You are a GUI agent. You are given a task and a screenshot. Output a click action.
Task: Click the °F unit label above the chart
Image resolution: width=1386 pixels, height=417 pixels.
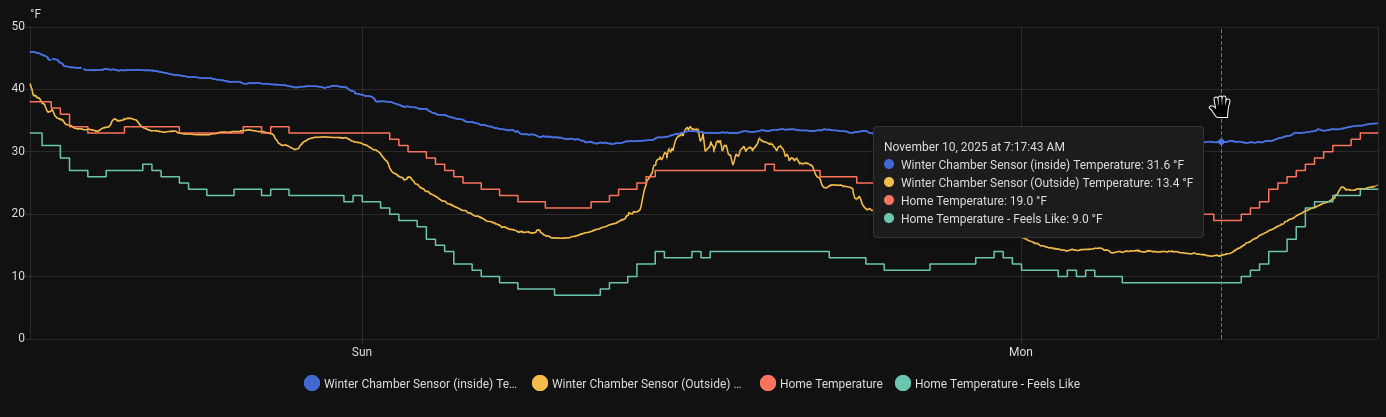coord(37,12)
